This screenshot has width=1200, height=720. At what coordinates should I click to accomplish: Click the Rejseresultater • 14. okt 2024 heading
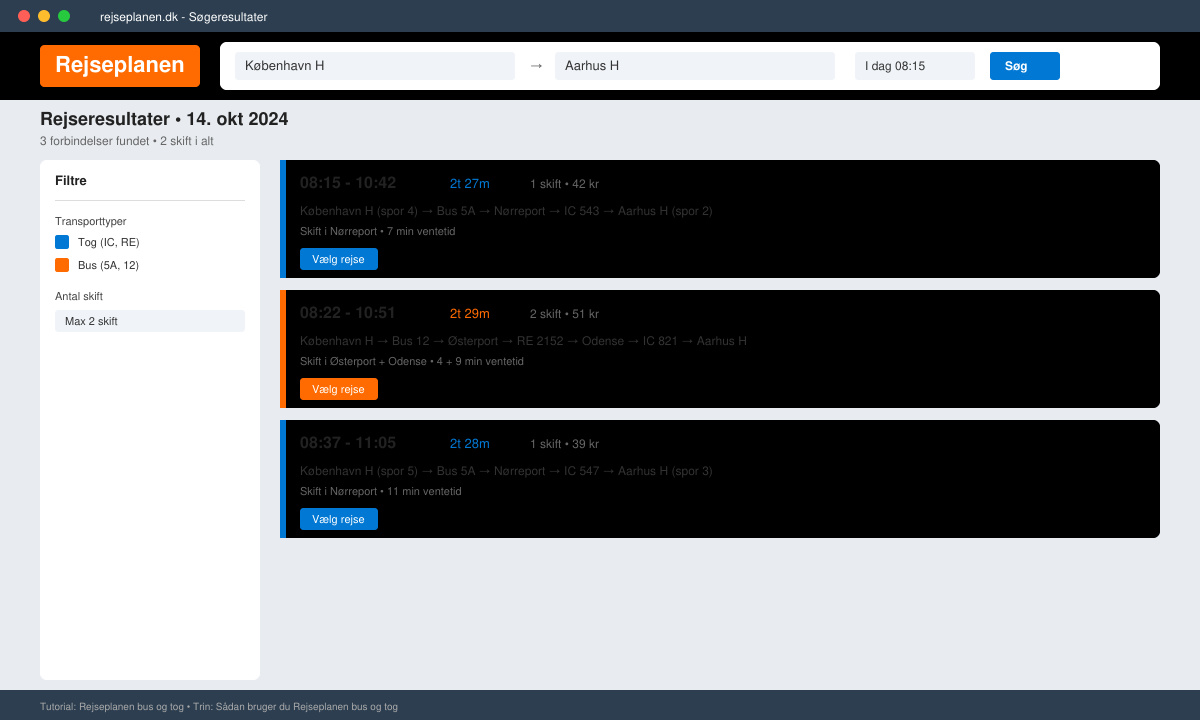(x=164, y=119)
